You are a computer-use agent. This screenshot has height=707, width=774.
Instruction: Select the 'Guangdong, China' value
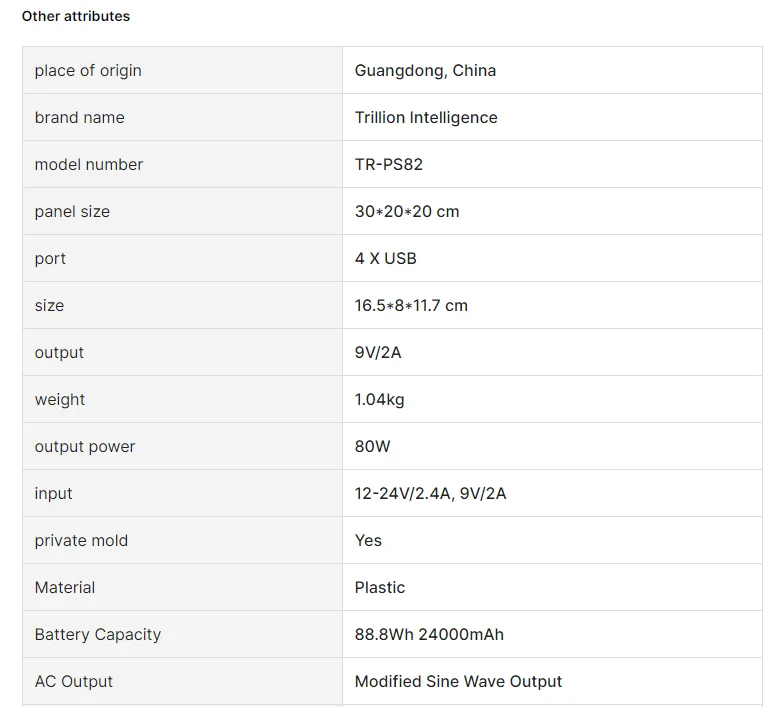coord(425,70)
